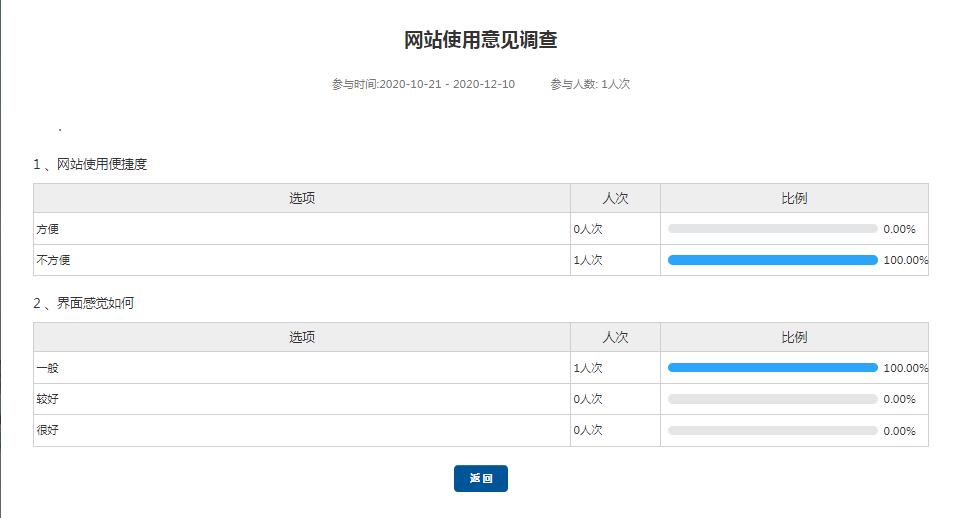Click the 方便 option row label
Image resolution: width=954 pixels, height=518 pixels.
(48, 229)
